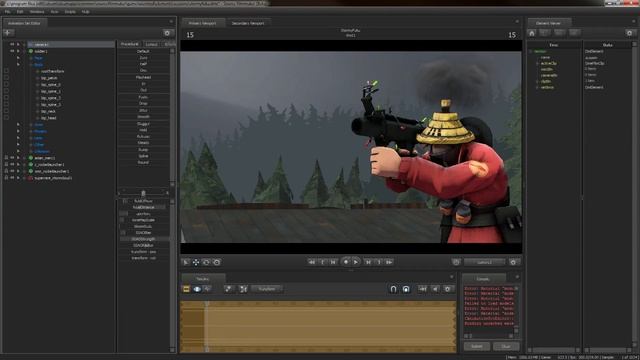The height and width of the screenshot is (360, 640).
Task: Click the four-corner frame icon in timeline toolbar
Action: [x=243, y=289]
